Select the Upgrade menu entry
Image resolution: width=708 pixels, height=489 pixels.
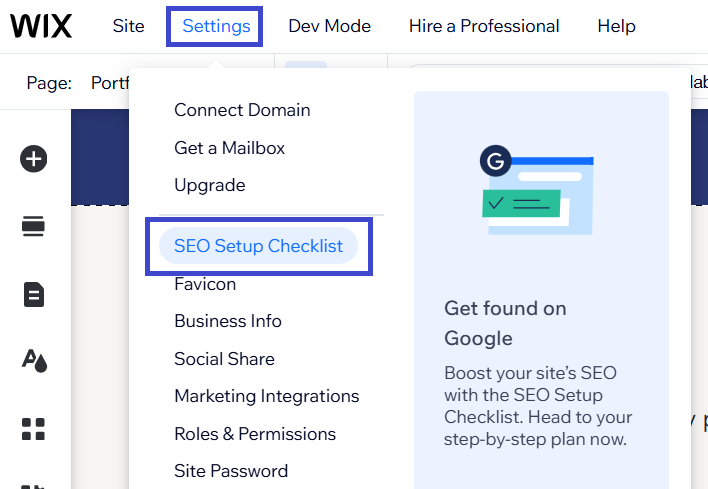point(209,185)
